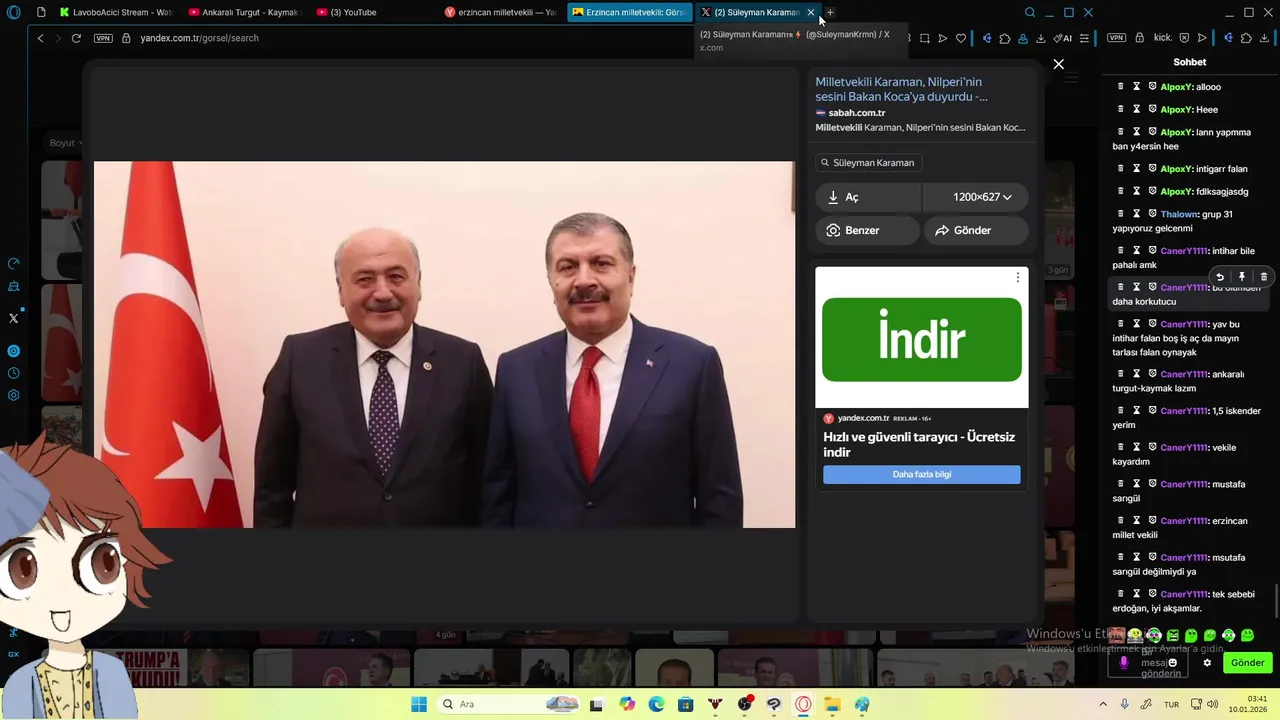The image size is (1280, 720).
Task: Open the X (Twitter) sidebar icon
Action: coord(14,318)
